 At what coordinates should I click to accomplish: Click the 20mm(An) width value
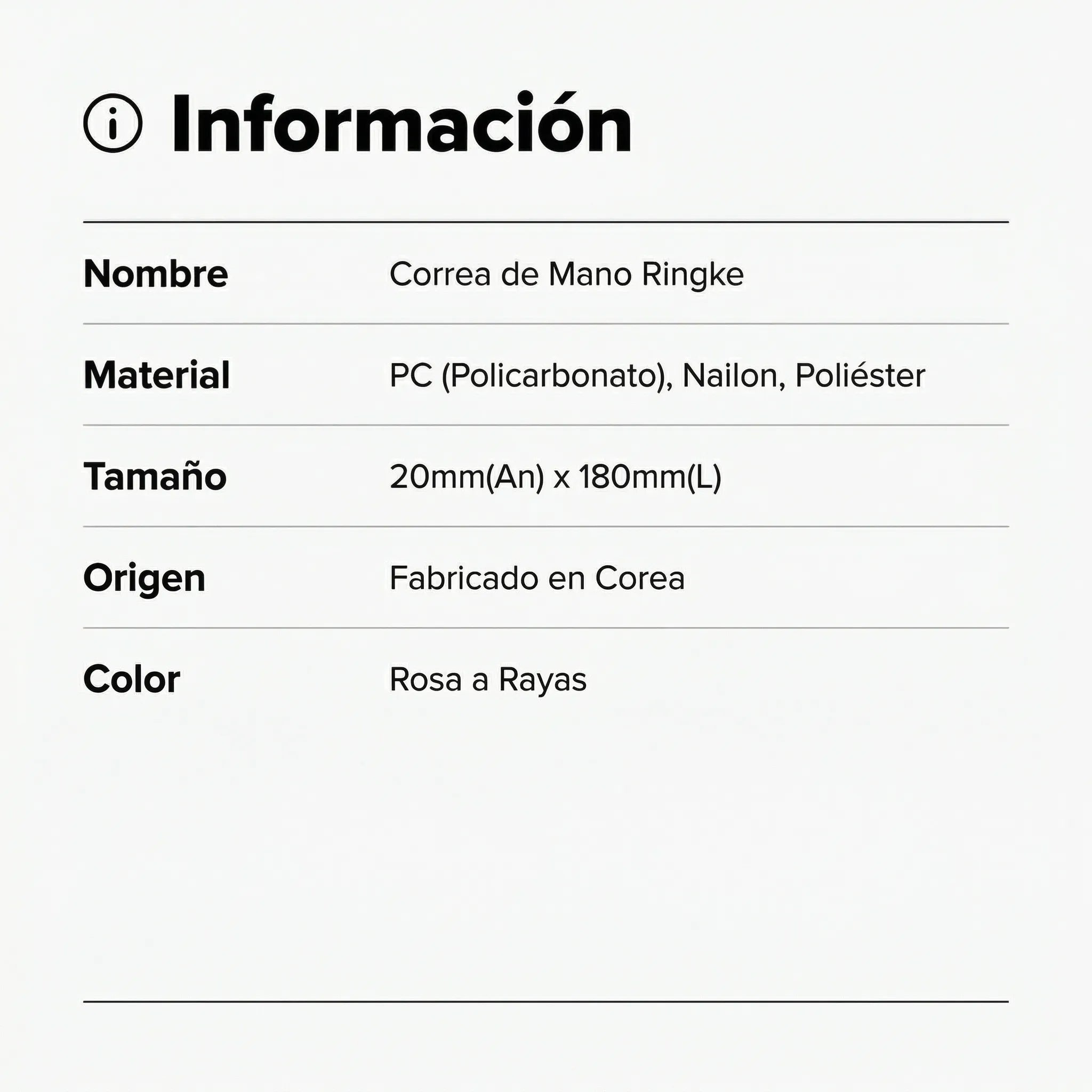(467, 477)
